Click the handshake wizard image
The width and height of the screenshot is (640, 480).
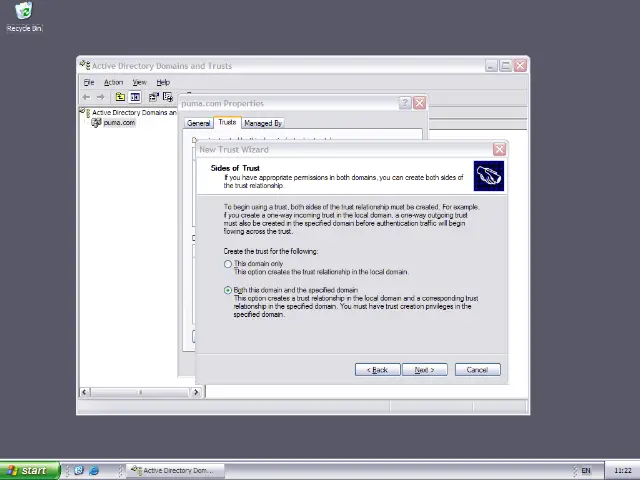pyautogui.click(x=489, y=176)
